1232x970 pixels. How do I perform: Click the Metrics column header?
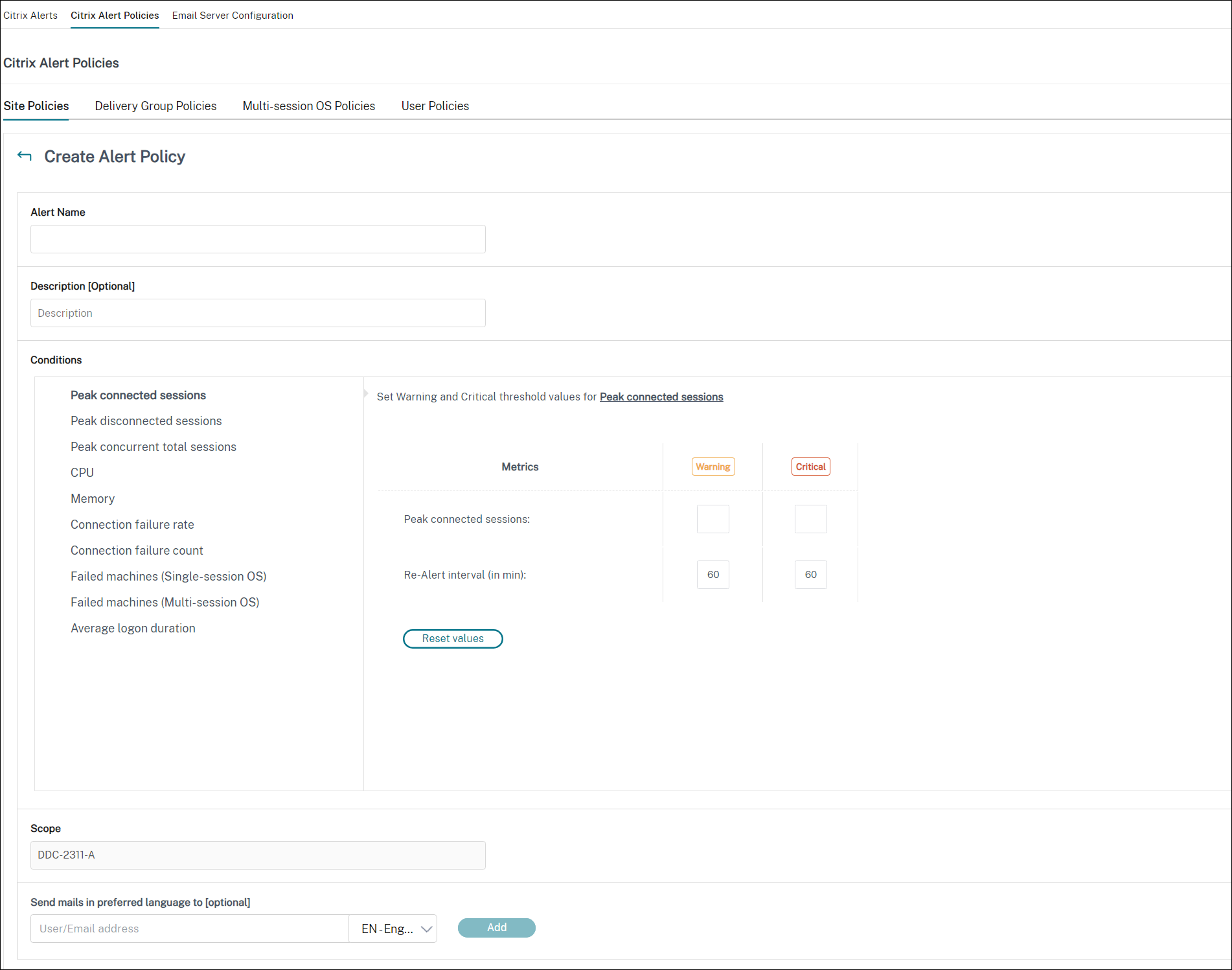tap(520, 467)
